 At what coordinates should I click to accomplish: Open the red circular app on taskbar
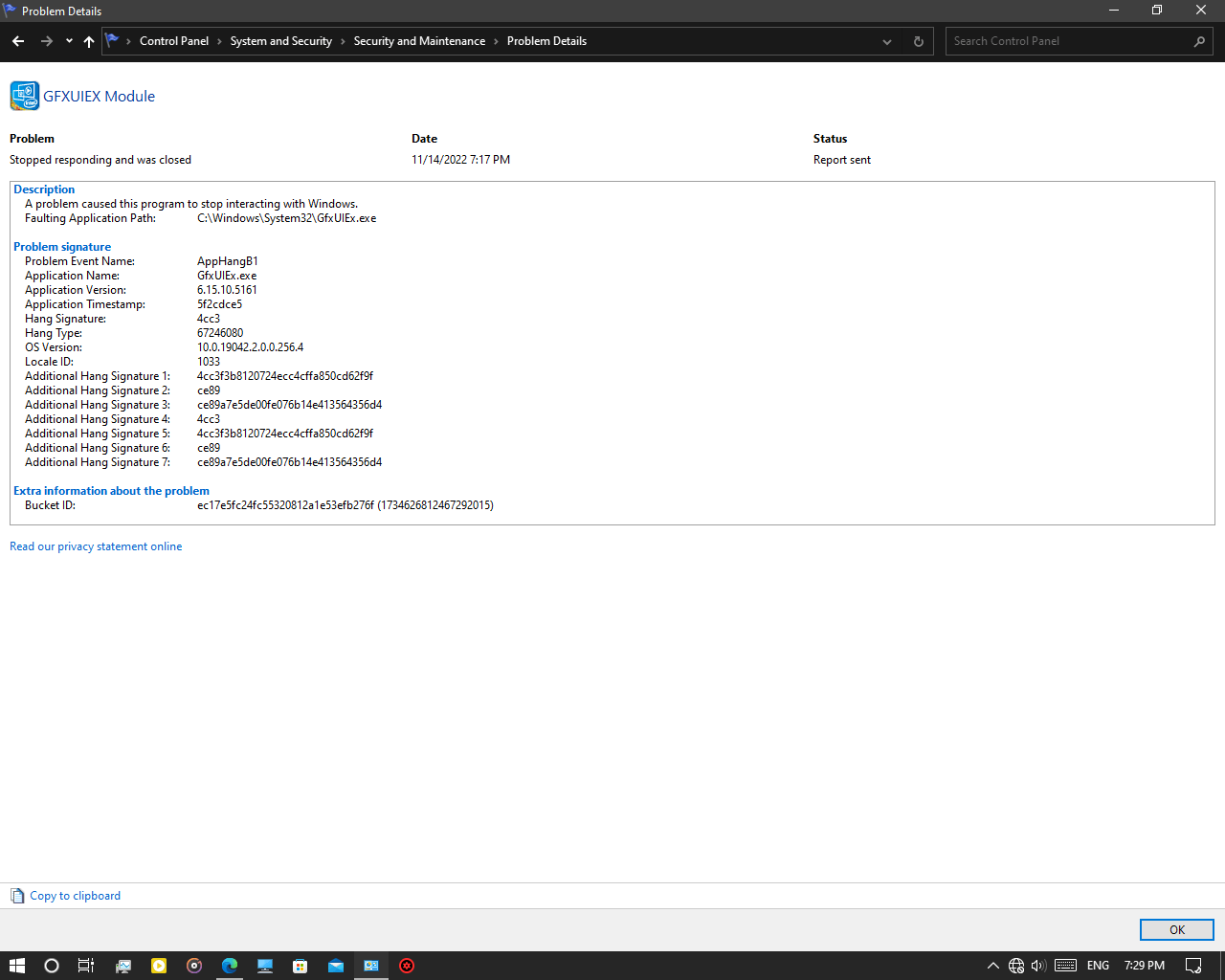(x=407, y=966)
